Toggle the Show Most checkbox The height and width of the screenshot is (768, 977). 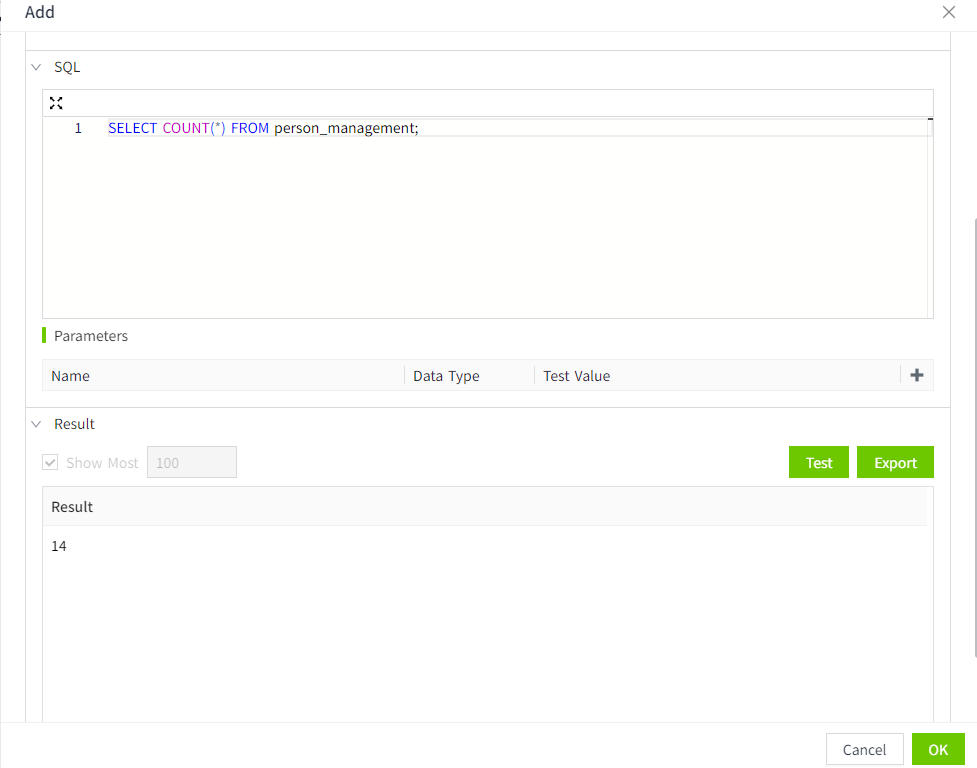tap(50, 463)
